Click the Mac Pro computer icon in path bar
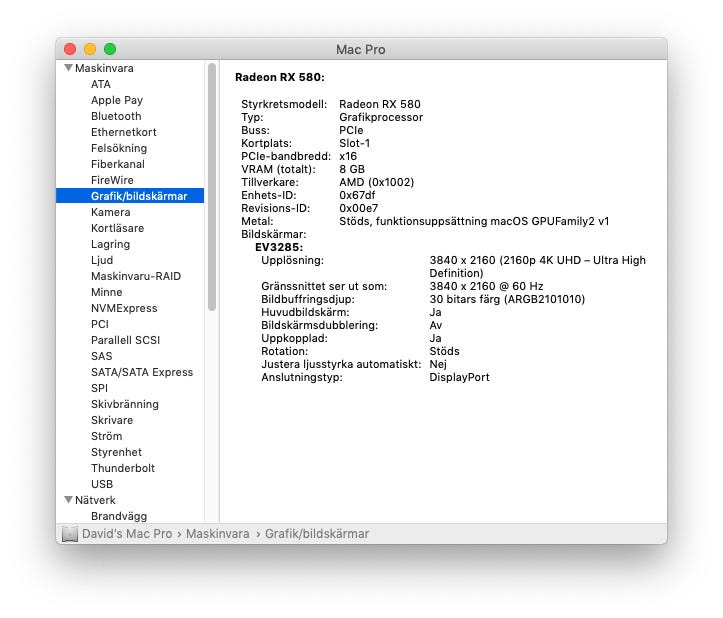This screenshot has width=723, height=618. tap(70, 534)
